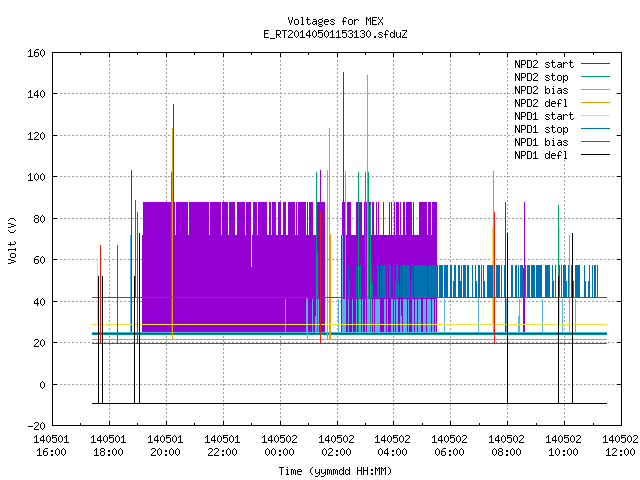Click the 'NPD2 defl' legend label
The width and height of the screenshot is (640, 480).
click(541, 103)
